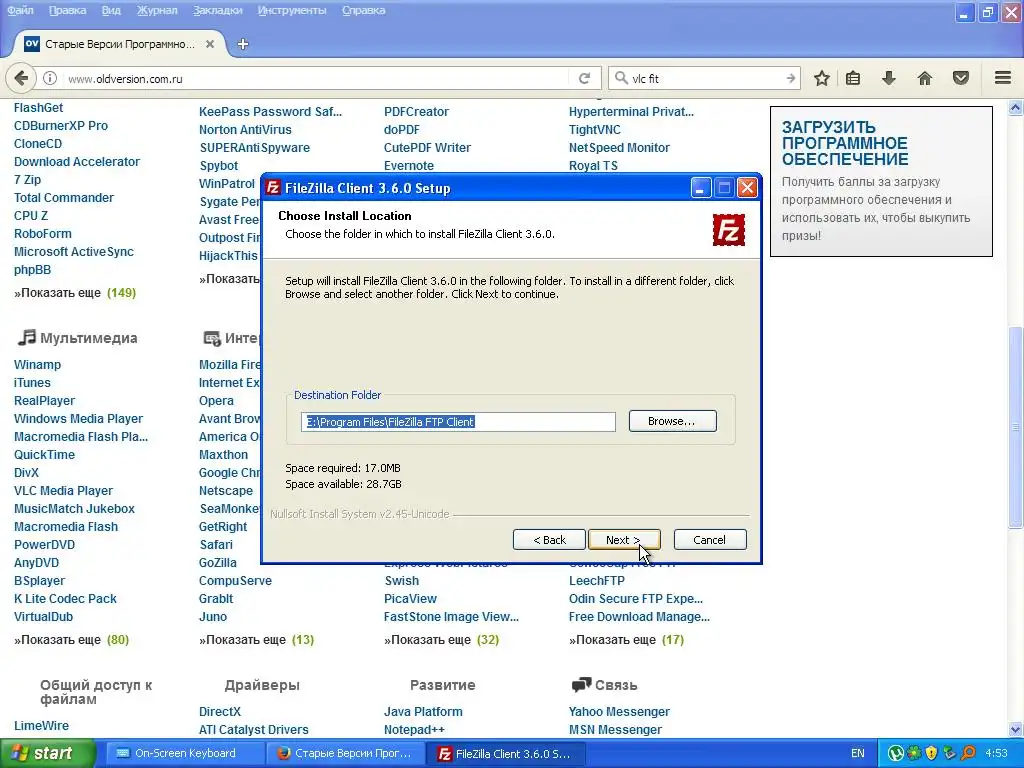
Task: Click Next in FileZilla setup
Action: tap(624, 539)
